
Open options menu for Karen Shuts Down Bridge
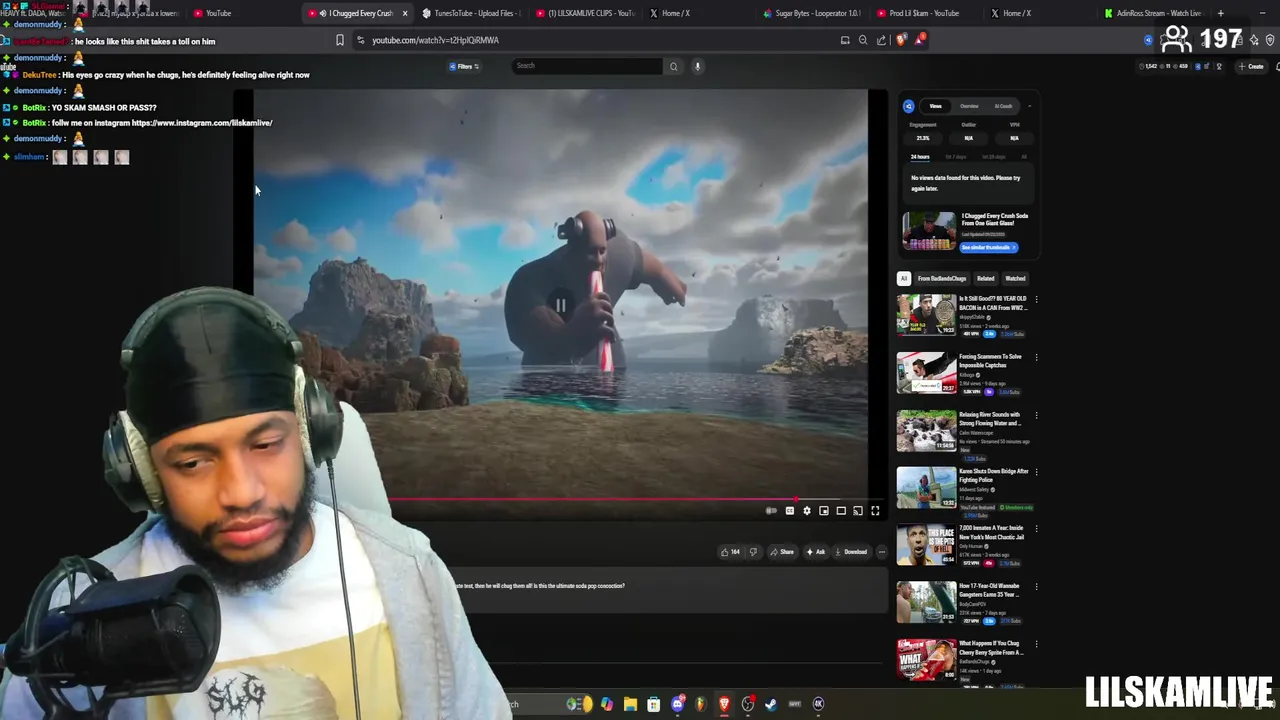(x=1036, y=472)
